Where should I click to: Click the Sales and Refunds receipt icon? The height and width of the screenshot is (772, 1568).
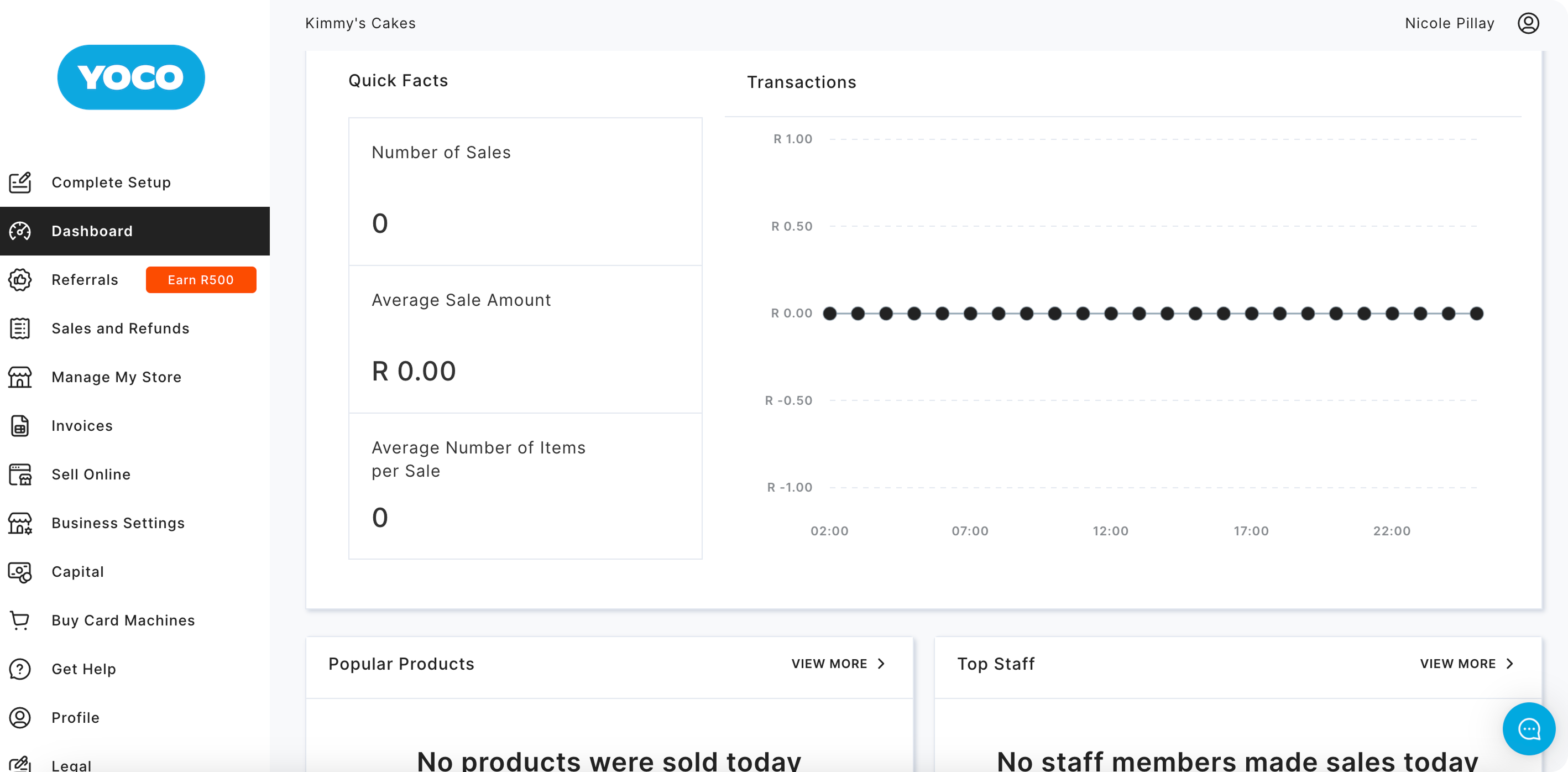coord(20,328)
